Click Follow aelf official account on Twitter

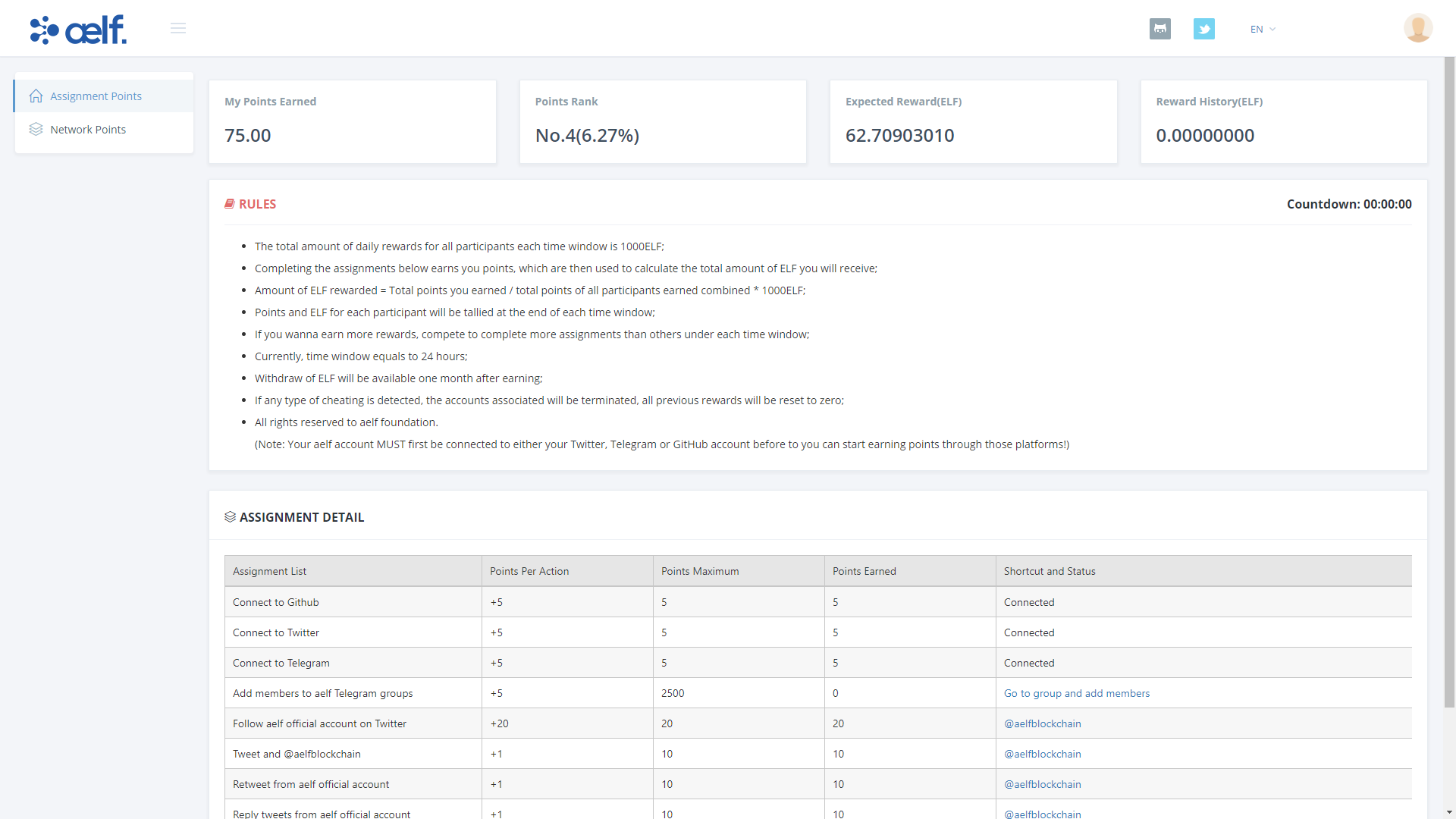coord(319,723)
